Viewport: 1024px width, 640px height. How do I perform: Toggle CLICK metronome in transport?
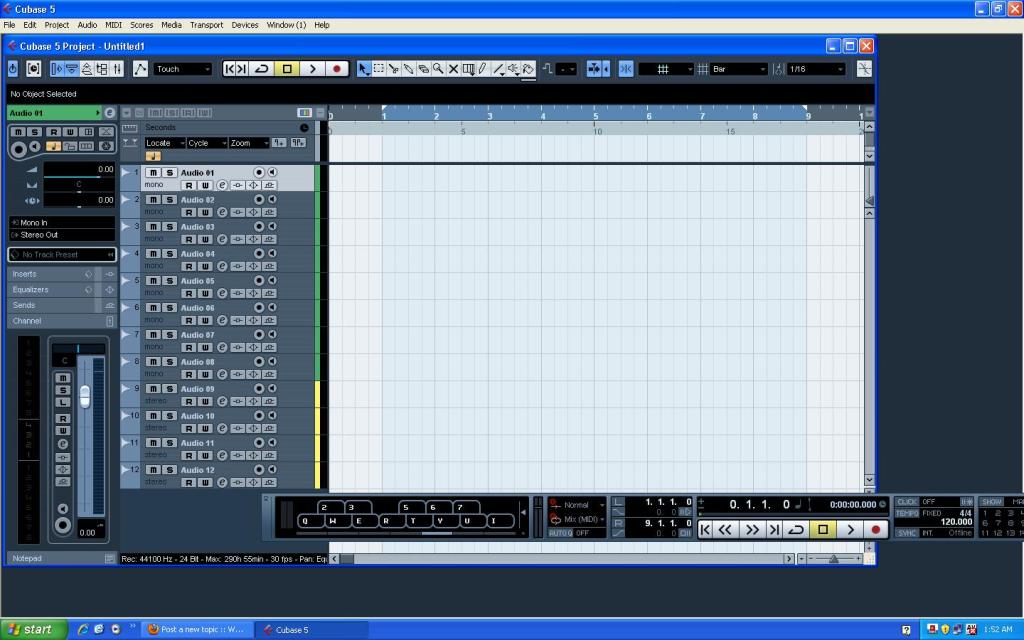(x=907, y=502)
